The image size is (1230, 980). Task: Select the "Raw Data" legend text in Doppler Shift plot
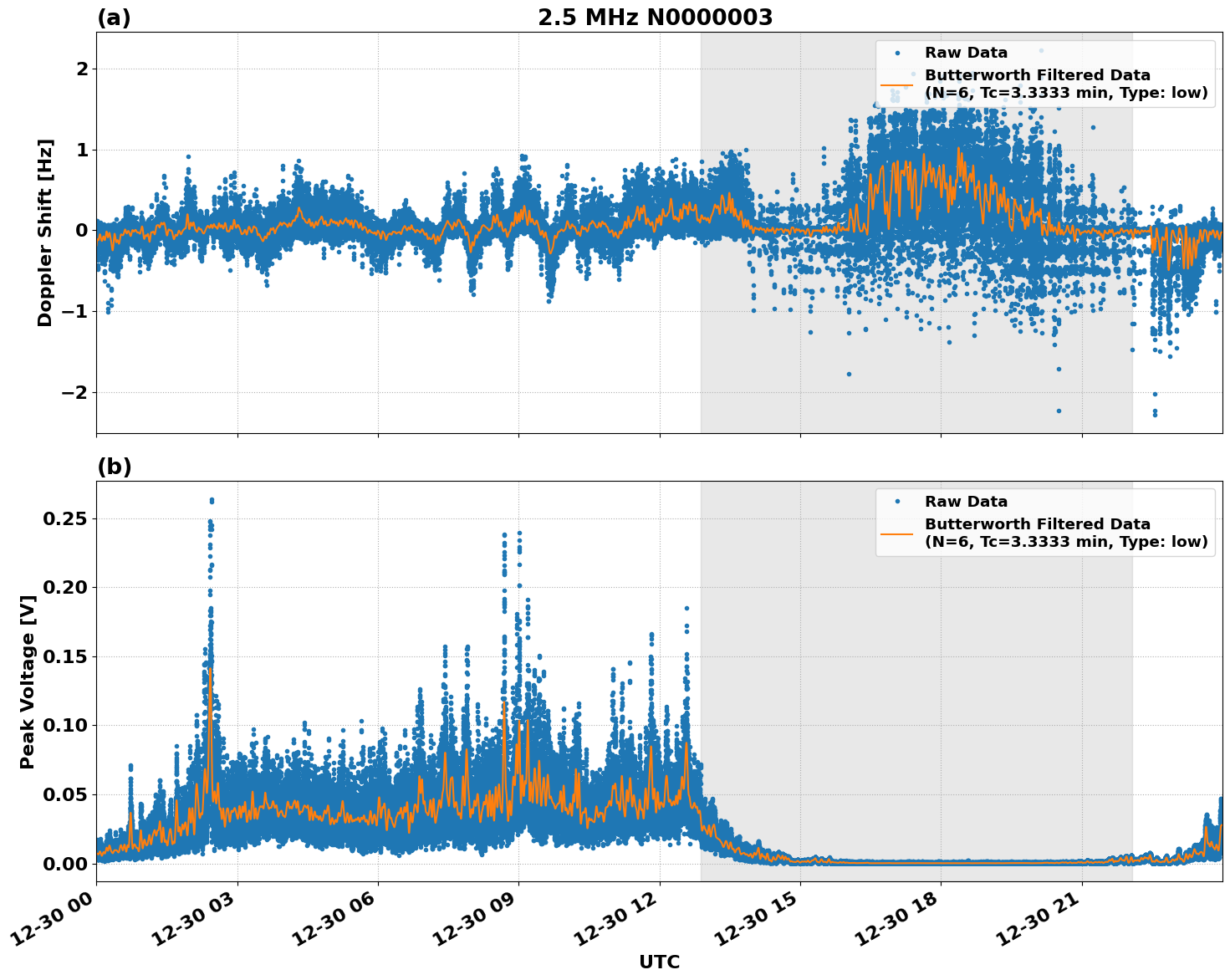(x=966, y=53)
